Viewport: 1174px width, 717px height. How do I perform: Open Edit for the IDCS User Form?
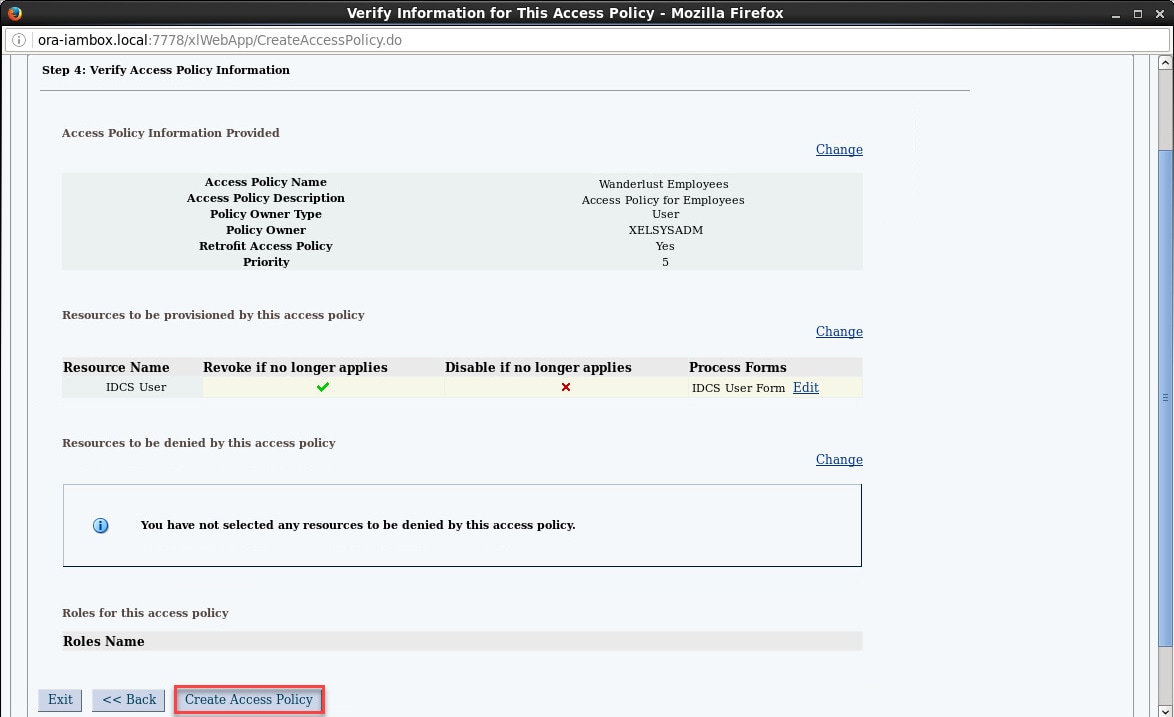[x=805, y=387]
